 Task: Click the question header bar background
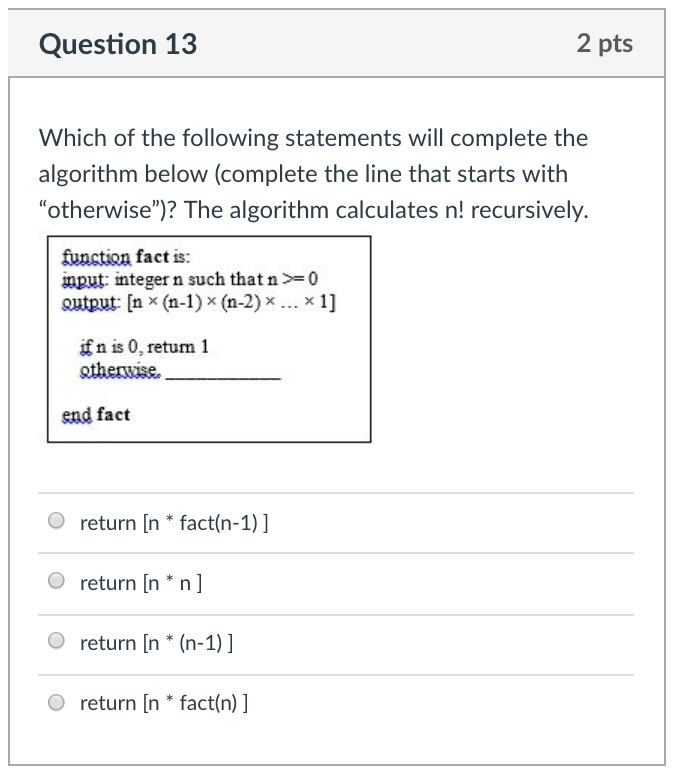[x=336, y=43]
